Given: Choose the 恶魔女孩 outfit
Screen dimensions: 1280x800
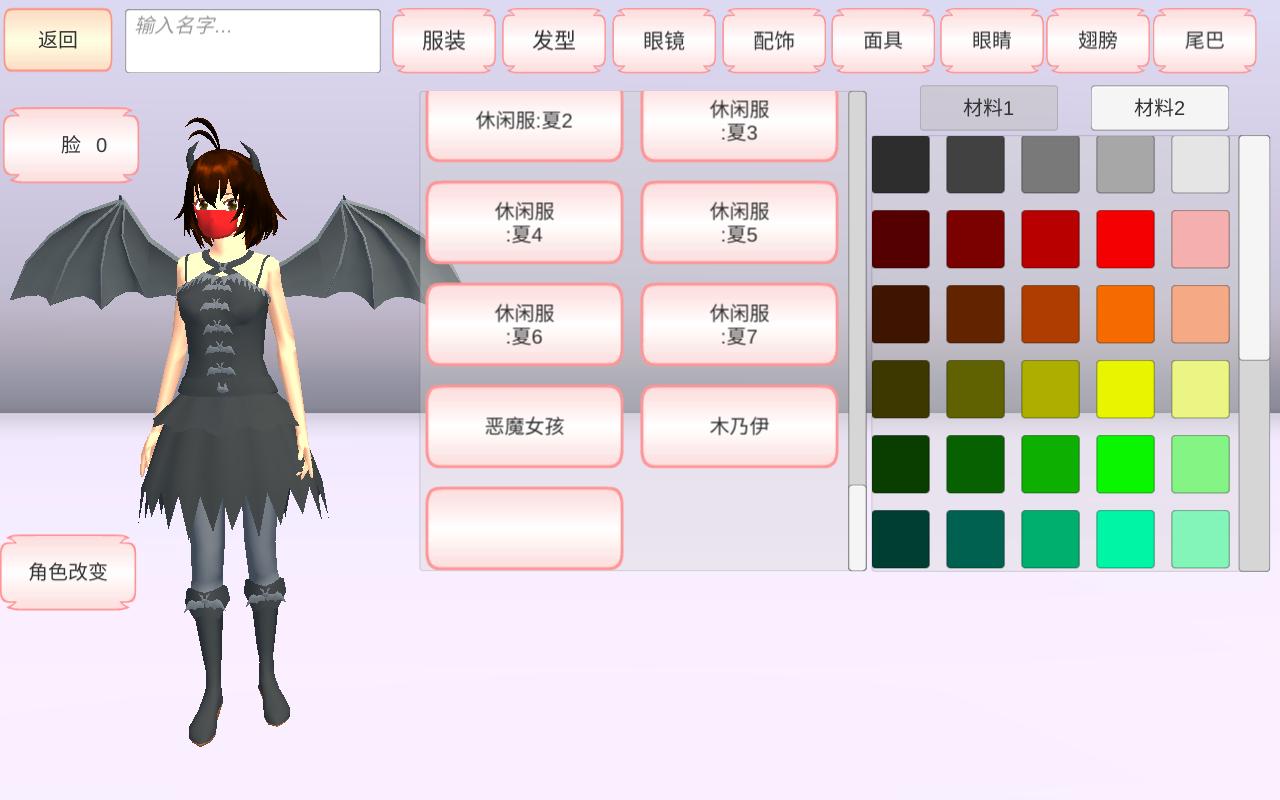Looking at the screenshot, I should (524, 426).
